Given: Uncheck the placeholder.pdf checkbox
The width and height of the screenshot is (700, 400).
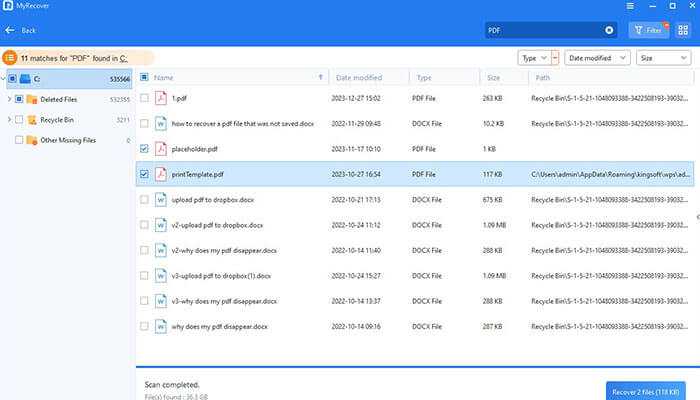Looking at the screenshot, I should point(145,149).
